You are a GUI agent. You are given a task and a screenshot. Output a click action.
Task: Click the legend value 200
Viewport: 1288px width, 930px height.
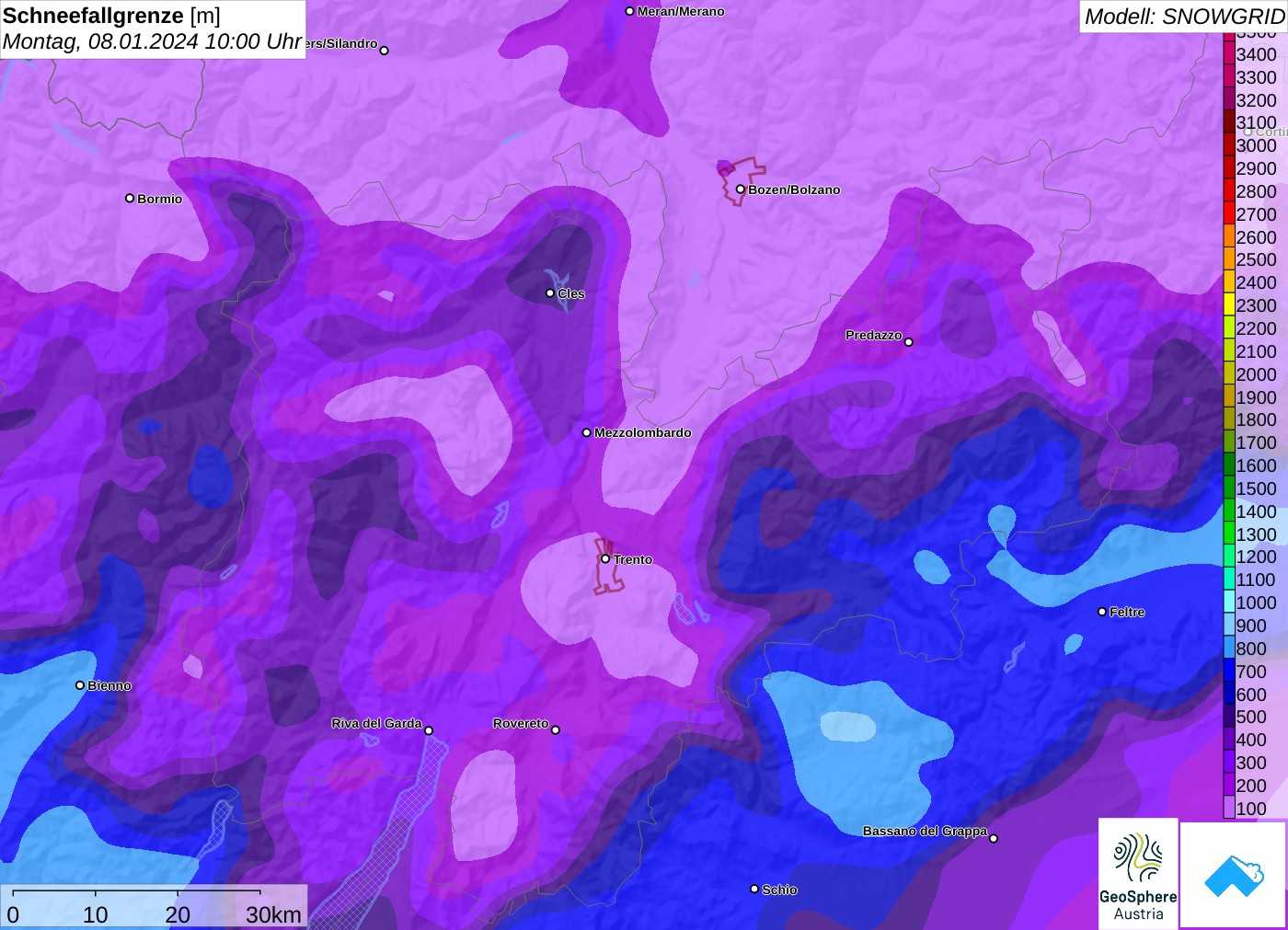1251,786
